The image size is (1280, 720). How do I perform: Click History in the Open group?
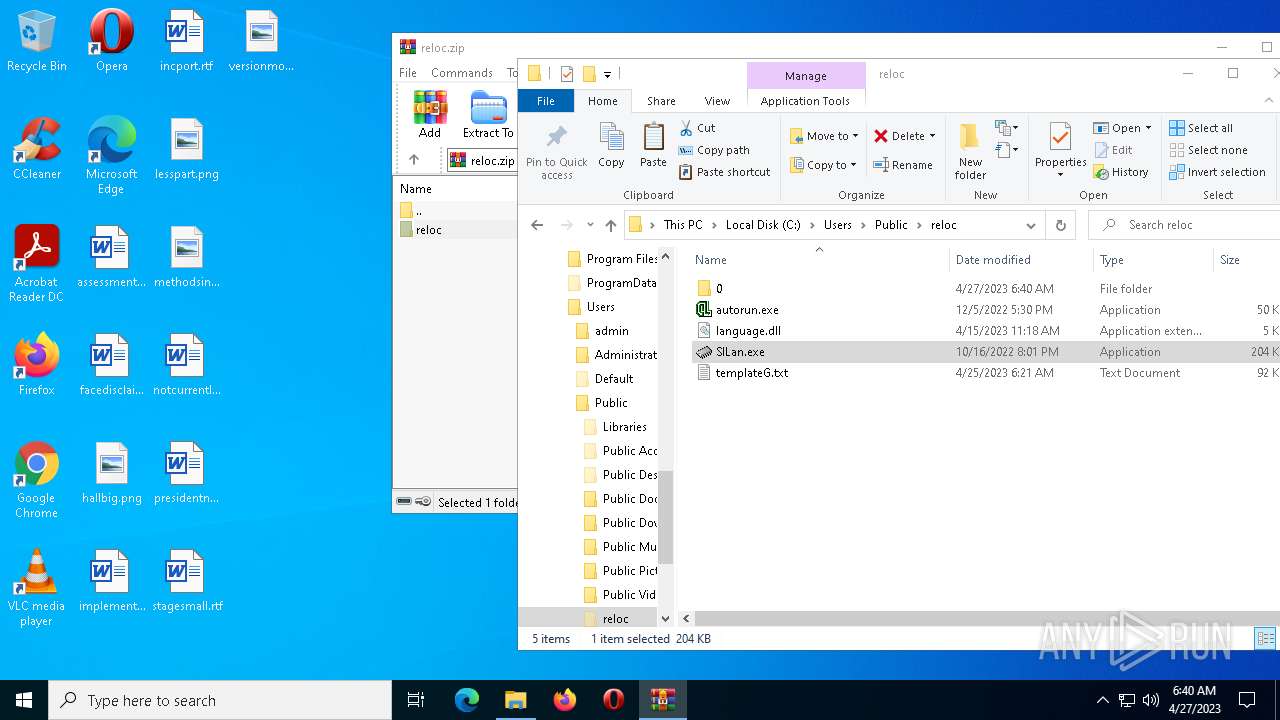1121,172
